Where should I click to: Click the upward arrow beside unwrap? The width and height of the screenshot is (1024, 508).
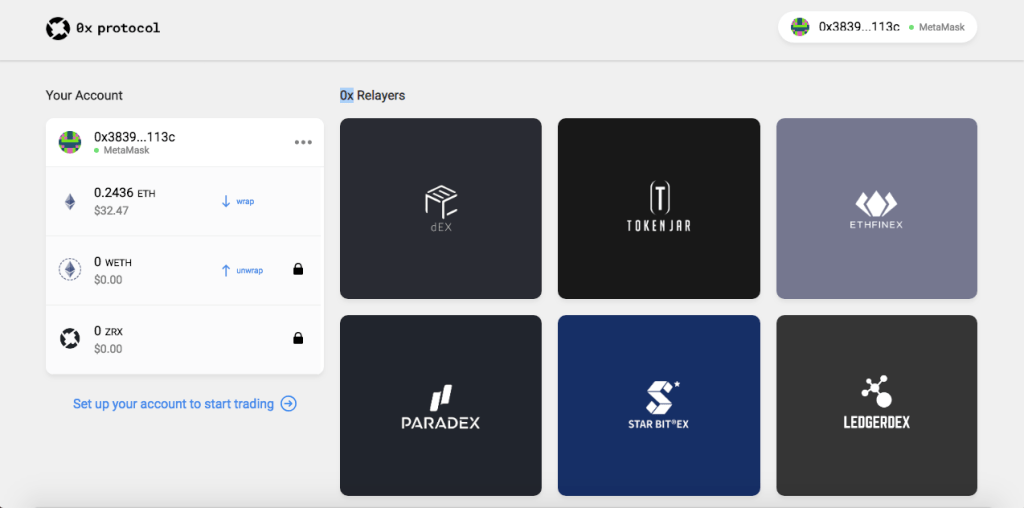226,270
